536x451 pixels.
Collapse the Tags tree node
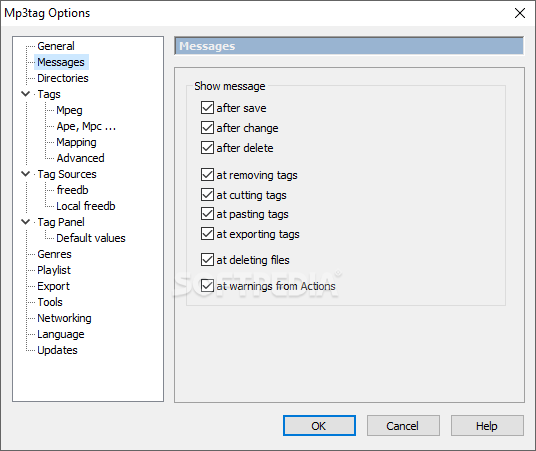pyautogui.click(x=26, y=94)
